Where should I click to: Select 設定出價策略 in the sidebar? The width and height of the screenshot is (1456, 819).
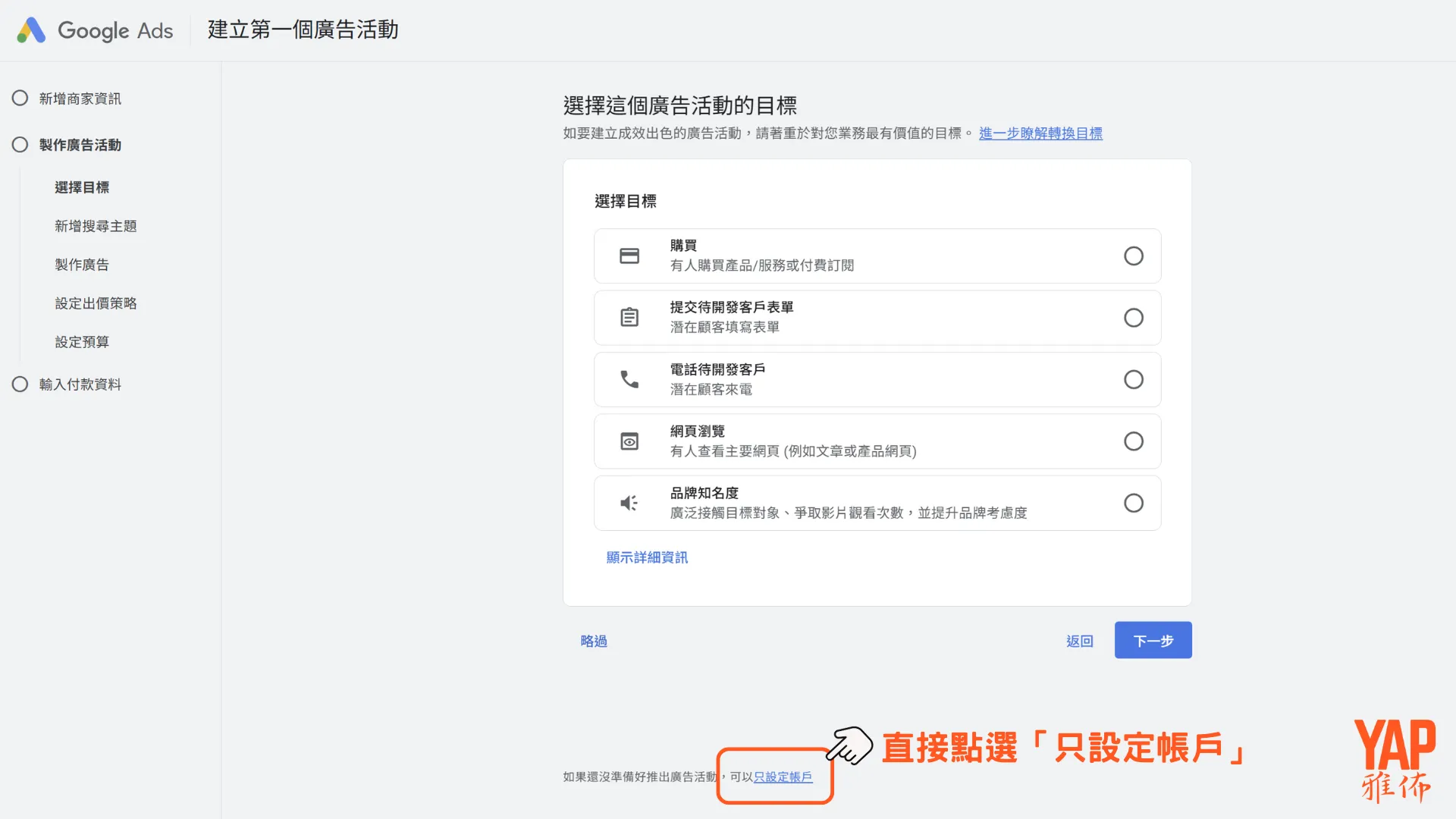(96, 303)
